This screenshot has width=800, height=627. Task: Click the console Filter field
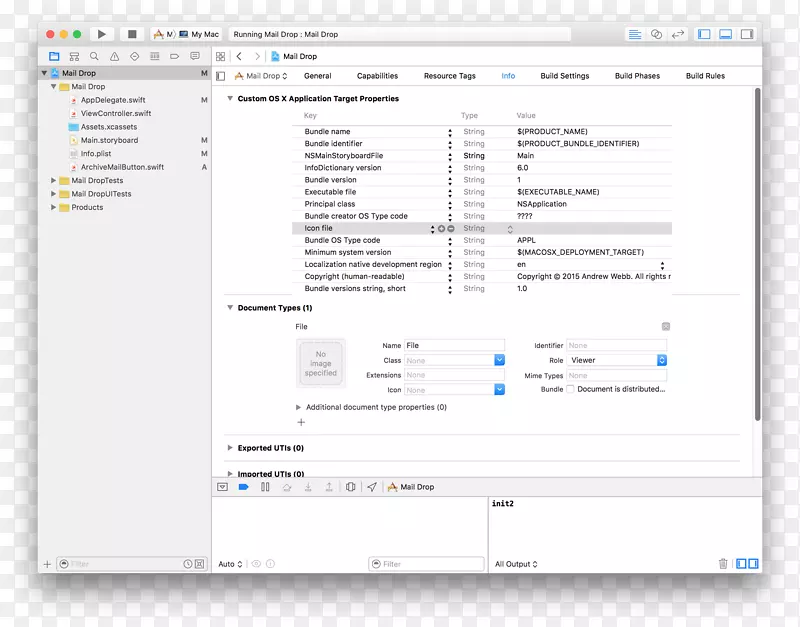click(426, 563)
